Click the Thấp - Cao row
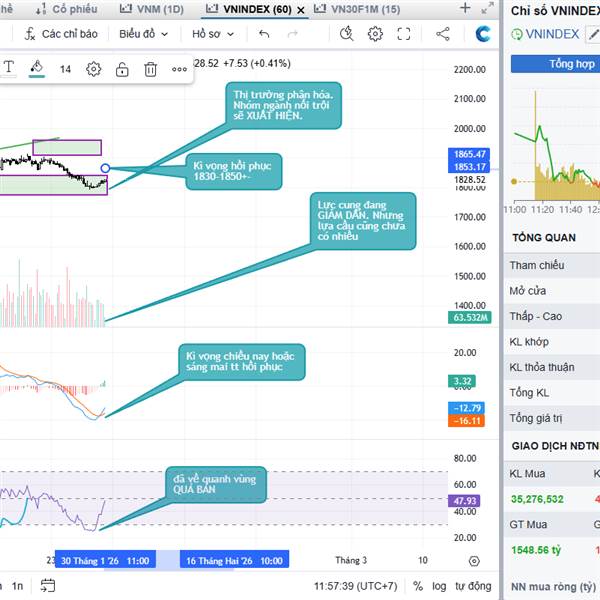The height and width of the screenshot is (600, 600). (552, 316)
